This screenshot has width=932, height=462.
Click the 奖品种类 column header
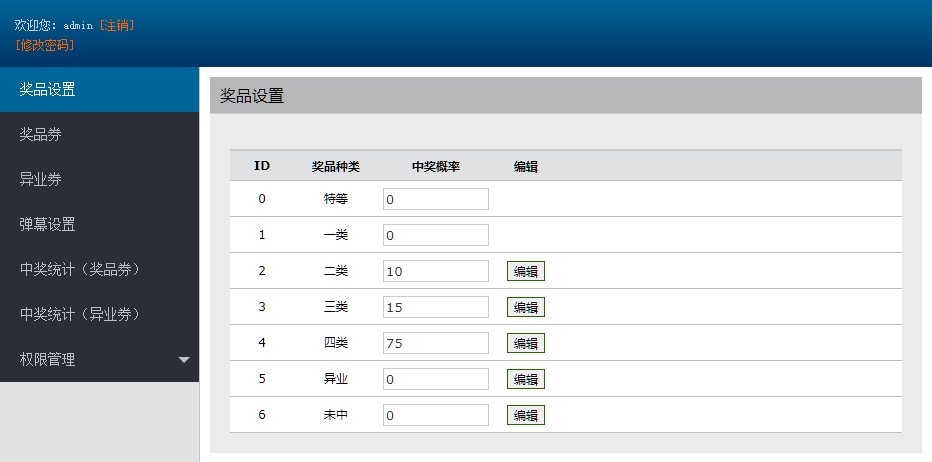[x=336, y=167]
